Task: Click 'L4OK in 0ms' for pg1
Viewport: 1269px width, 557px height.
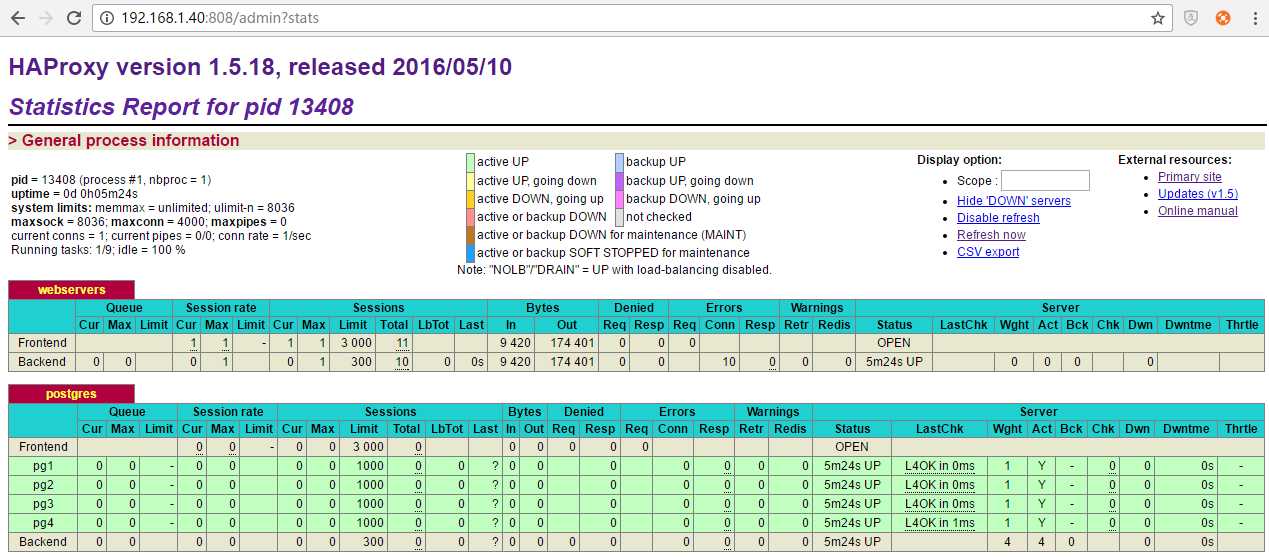Action: click(939, 466)
